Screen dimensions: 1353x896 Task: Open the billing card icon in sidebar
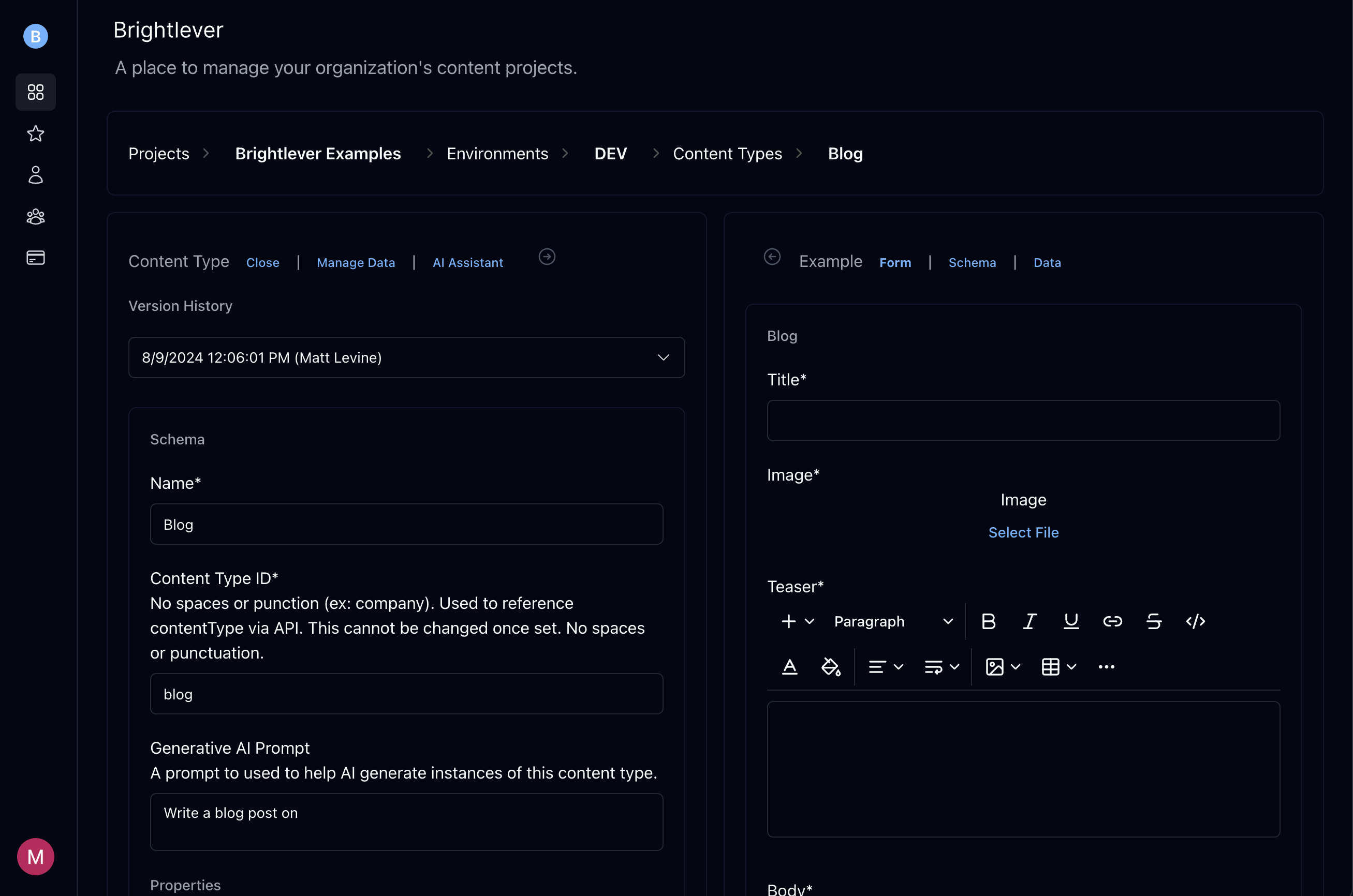[35, 258]
